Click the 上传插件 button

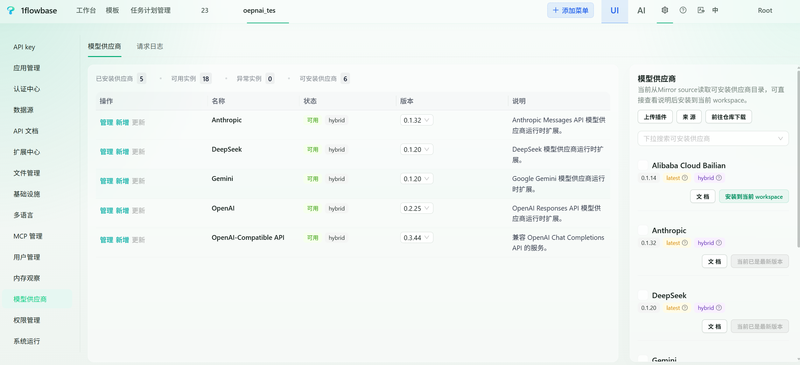tap(655, 117)
